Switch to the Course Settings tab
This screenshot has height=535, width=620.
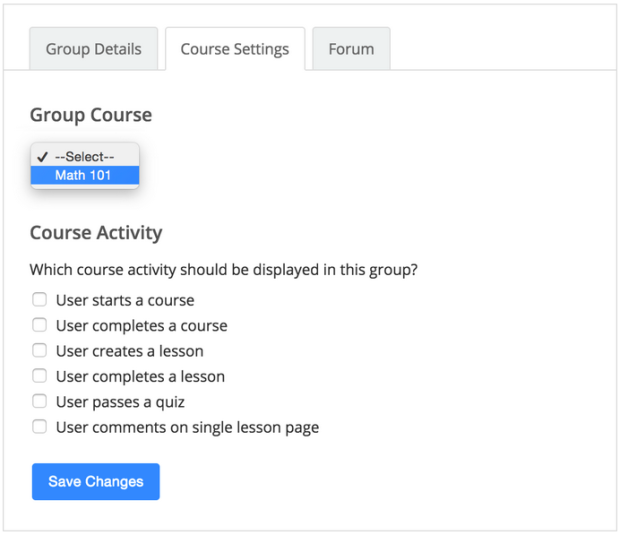coord(235,49)
